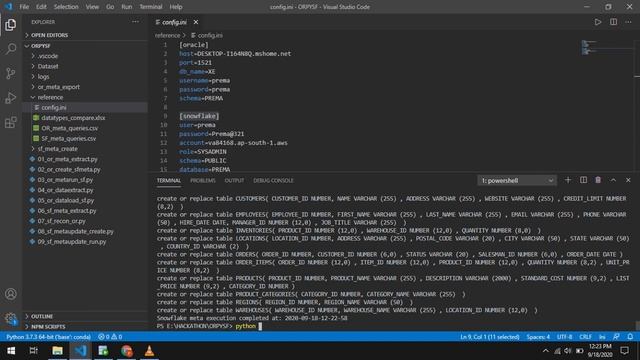This screenshot has width=640, height=360.
Task: Open datatypes_compare.xlsx file
Action: (x=73, y=118)
